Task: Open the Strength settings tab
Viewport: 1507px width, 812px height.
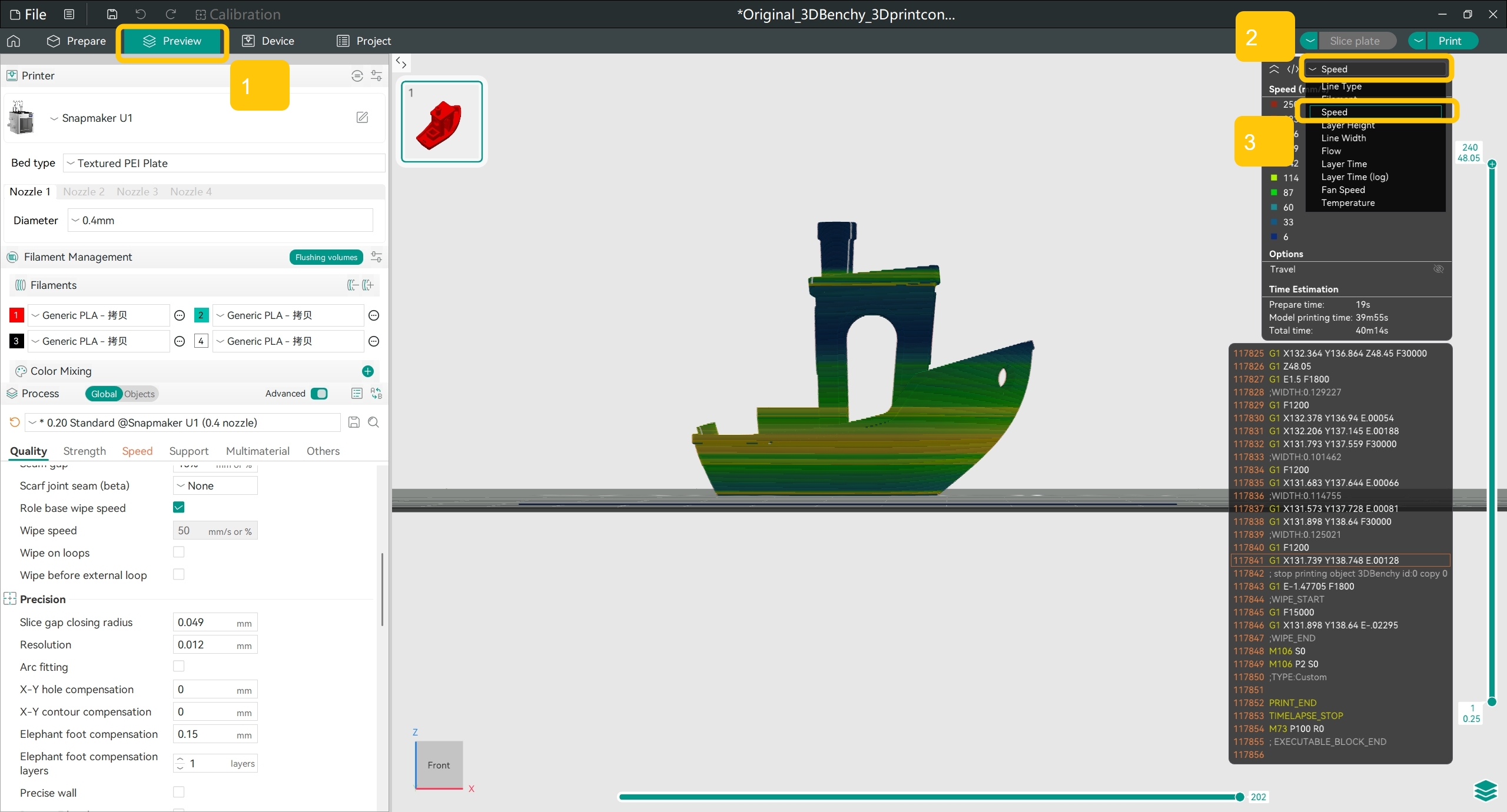Action: tap(85, 451)
